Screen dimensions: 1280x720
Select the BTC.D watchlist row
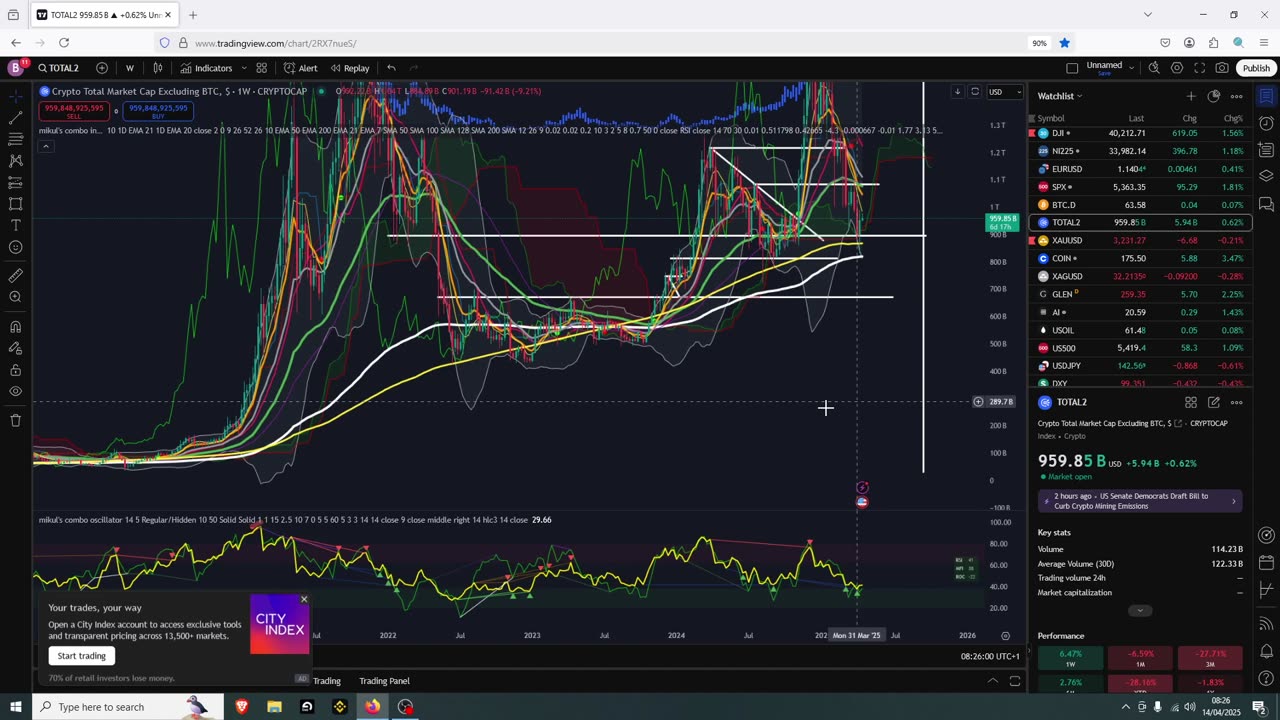pos(1139,205)
